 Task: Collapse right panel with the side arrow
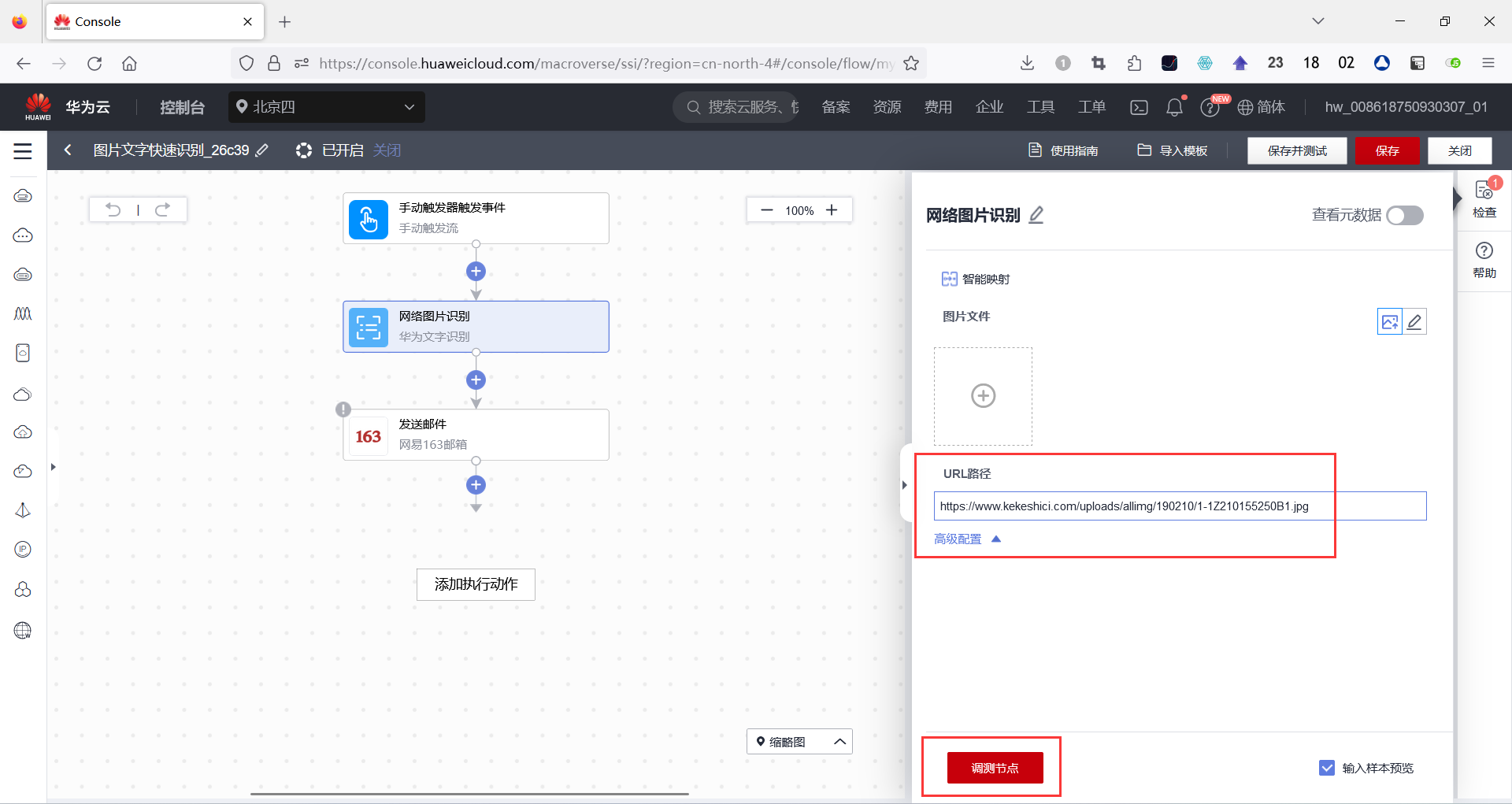pyautogui.click(x=905, y=485)
